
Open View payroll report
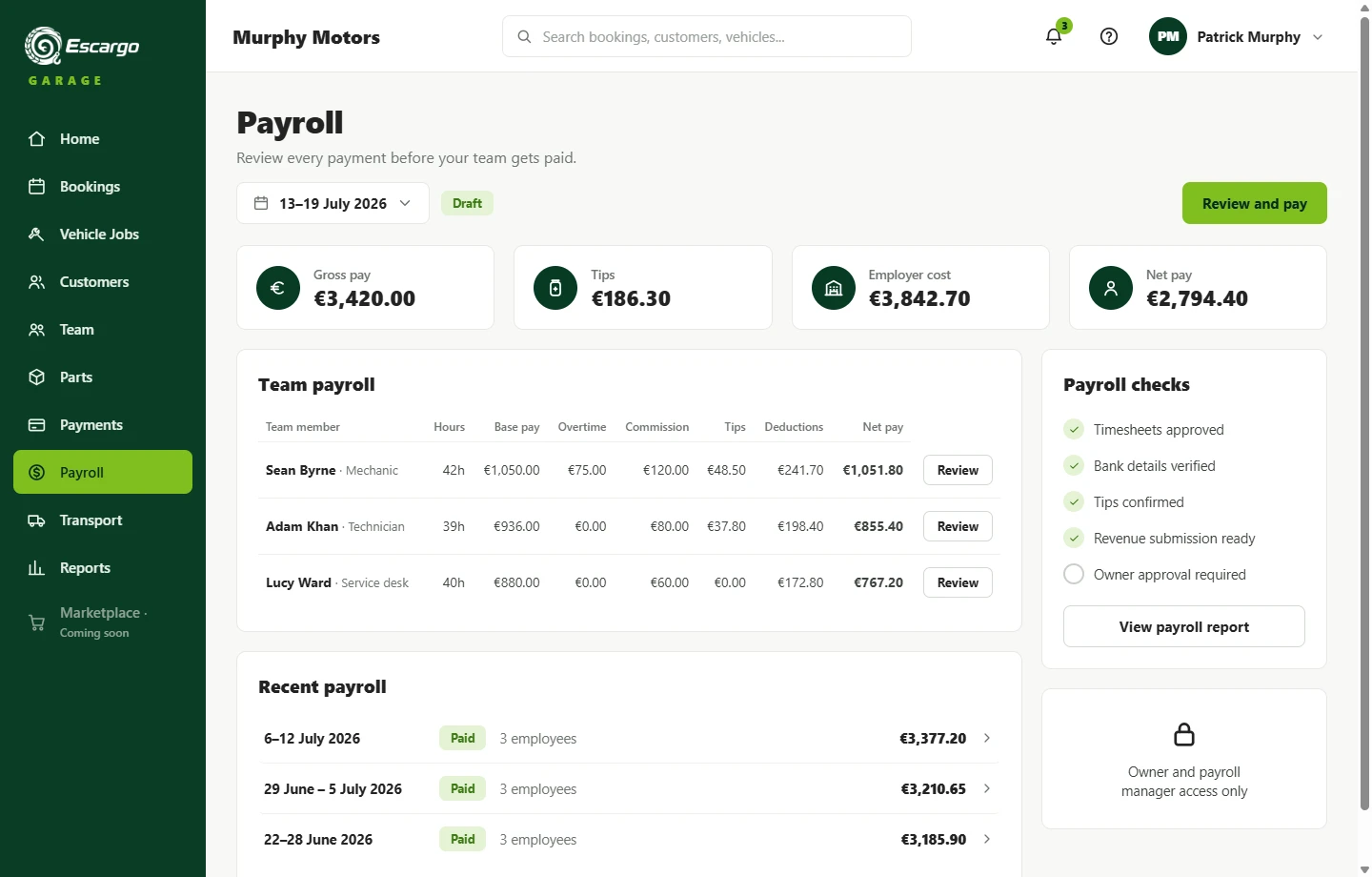[x=1184, y=626]
